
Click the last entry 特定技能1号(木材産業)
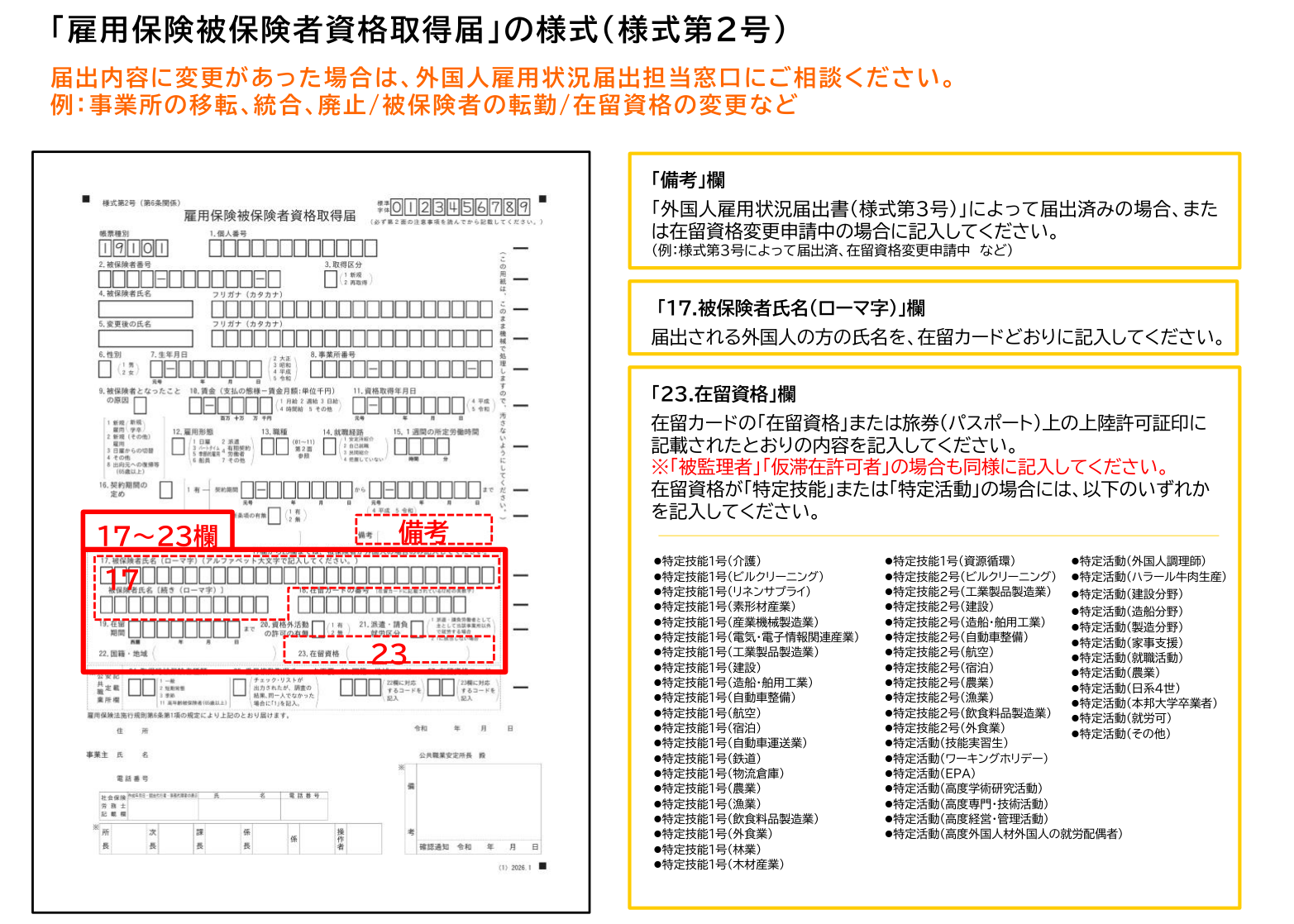click(719, 864)
